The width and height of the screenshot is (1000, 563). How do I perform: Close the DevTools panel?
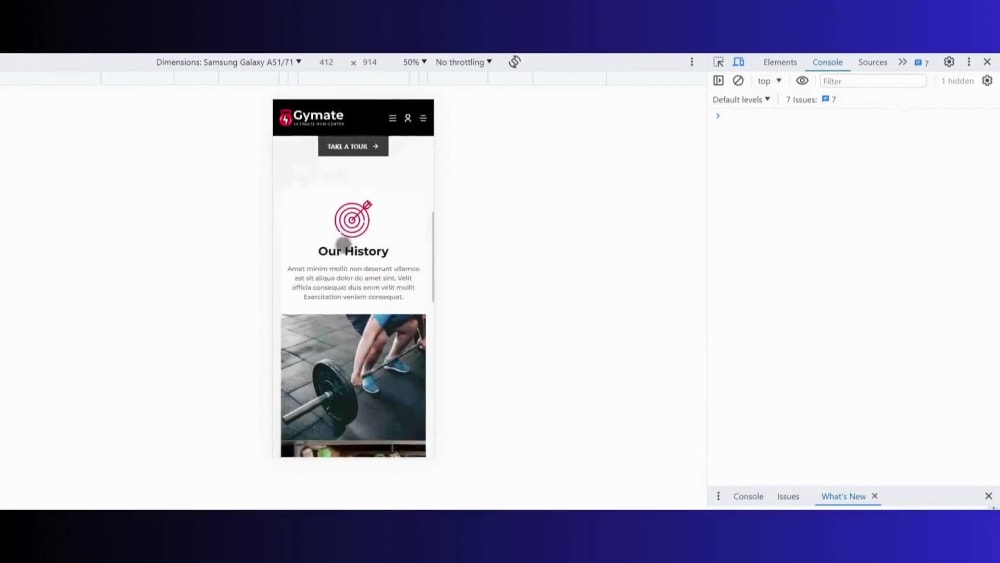[987, 62]
